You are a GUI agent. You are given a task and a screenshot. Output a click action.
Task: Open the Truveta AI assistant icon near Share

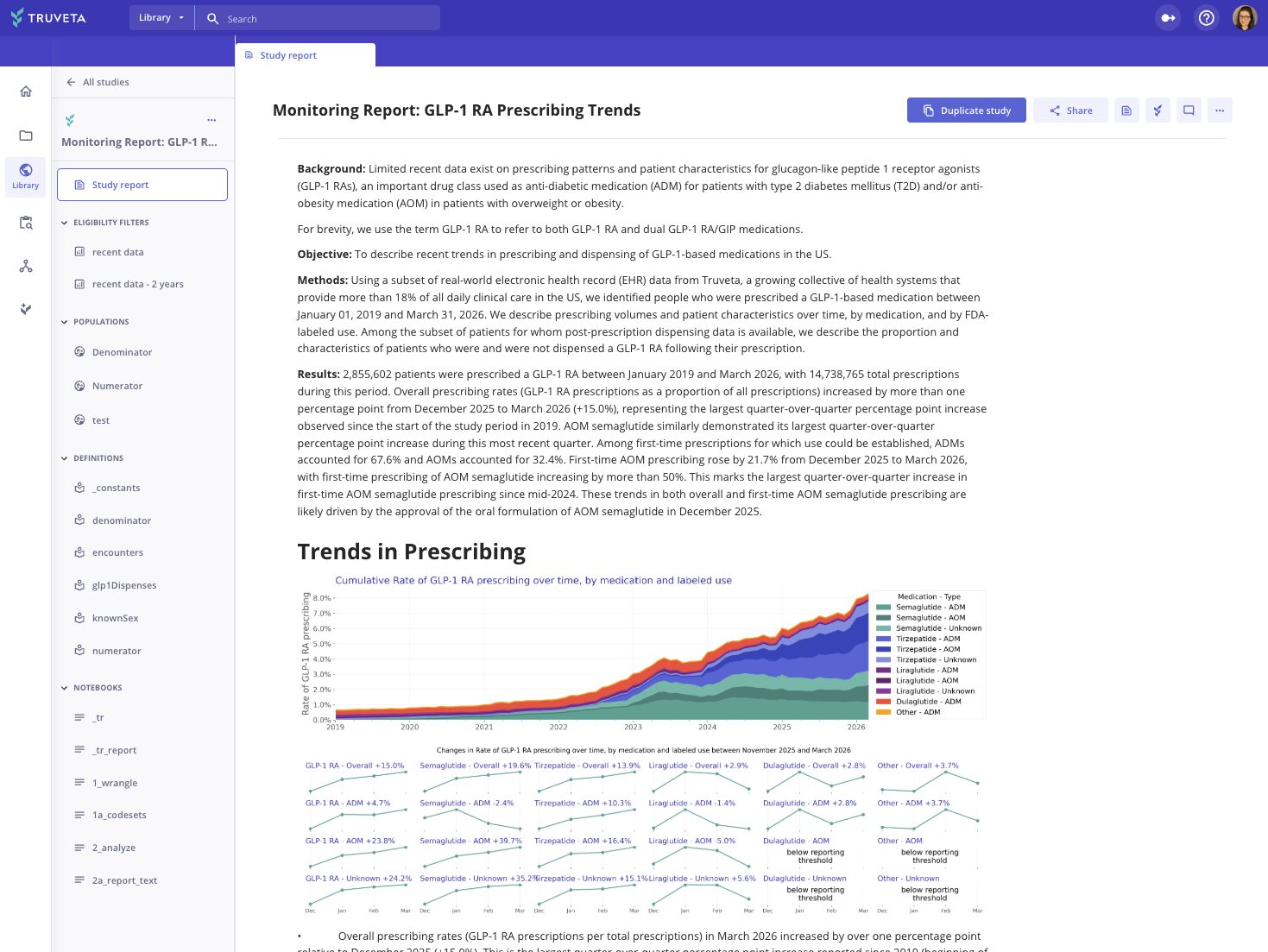pos(1158,110)
